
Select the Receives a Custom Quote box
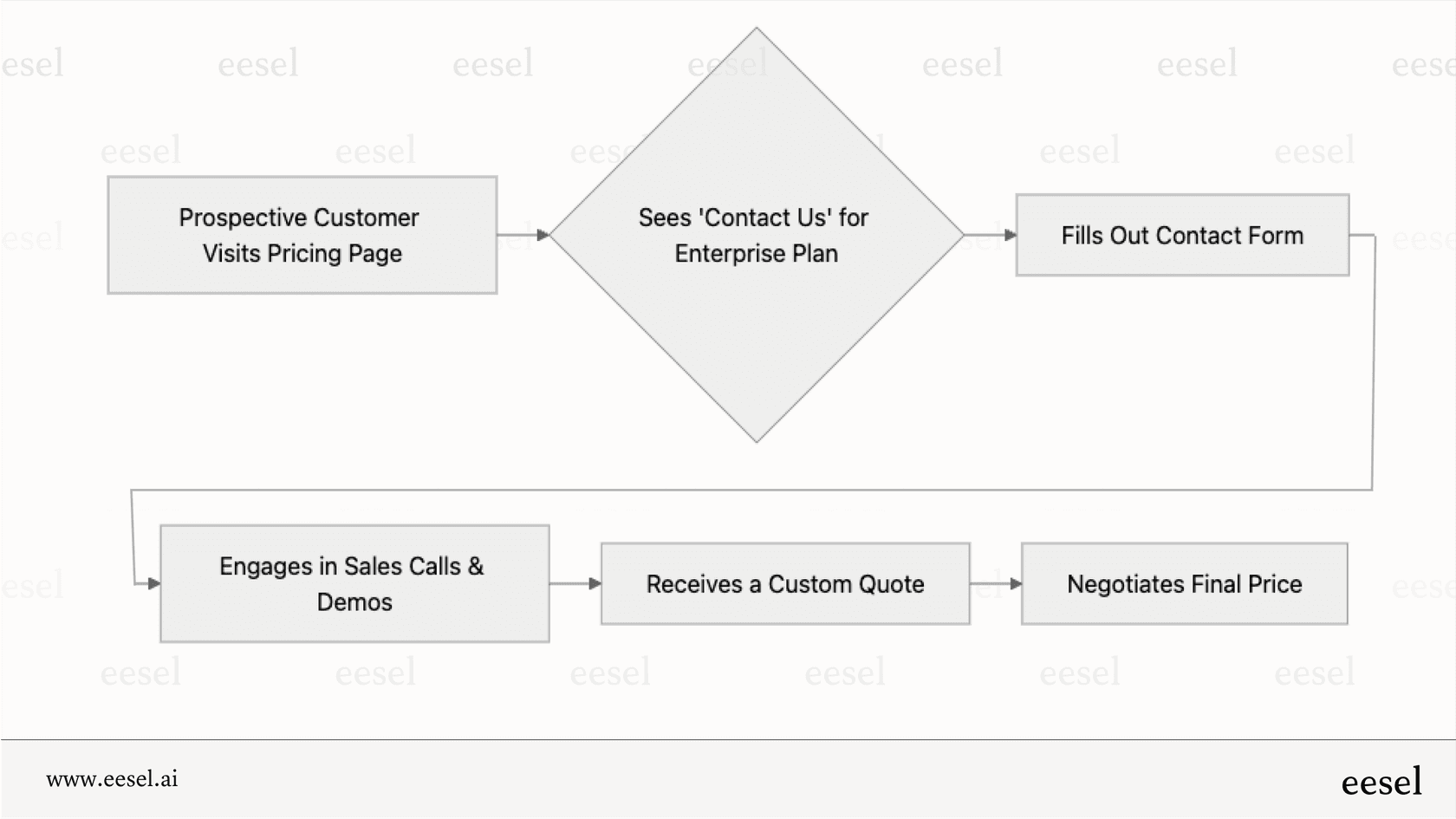tap(784, 583)
